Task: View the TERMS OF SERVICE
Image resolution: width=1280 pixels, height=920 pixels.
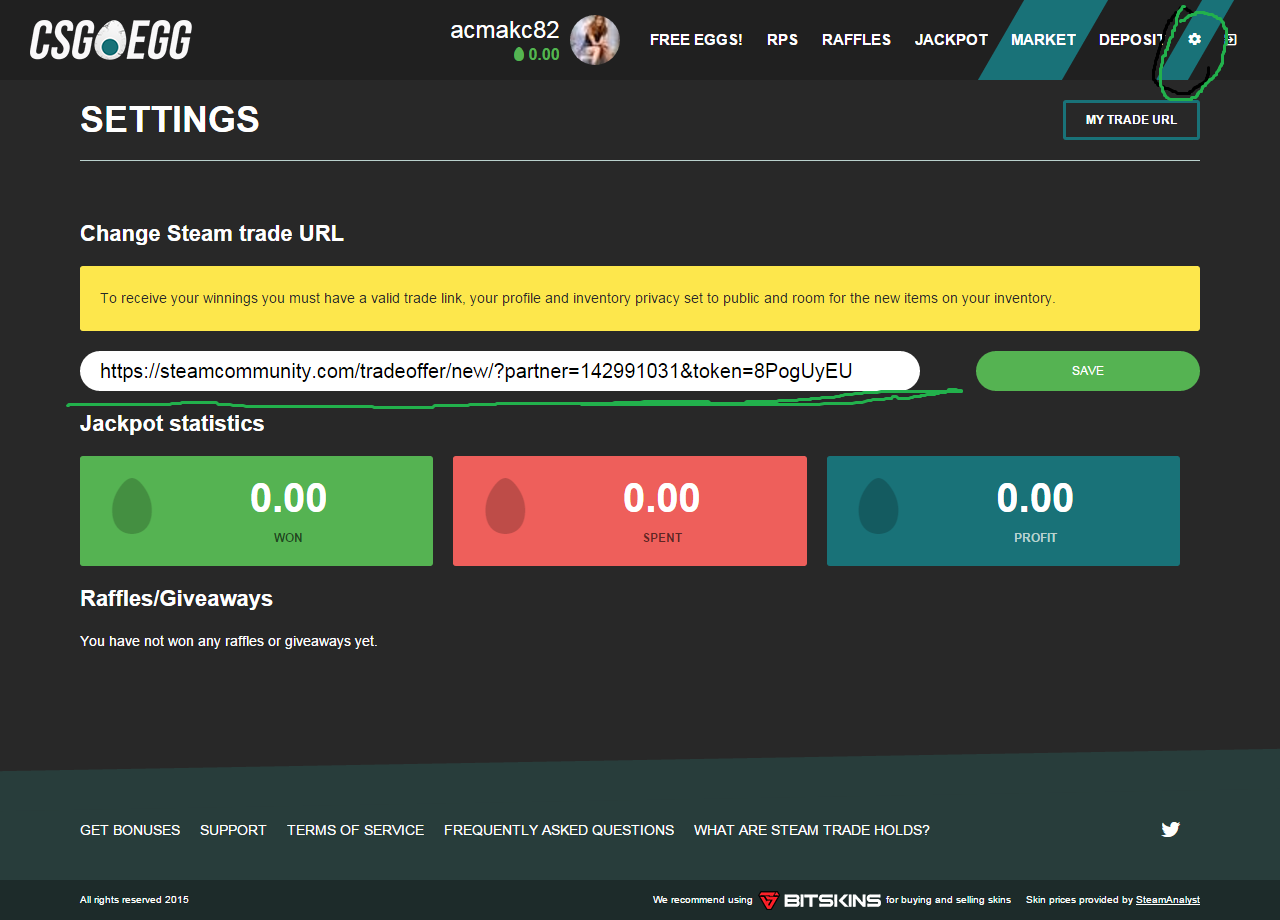Action: click(355, 830)
